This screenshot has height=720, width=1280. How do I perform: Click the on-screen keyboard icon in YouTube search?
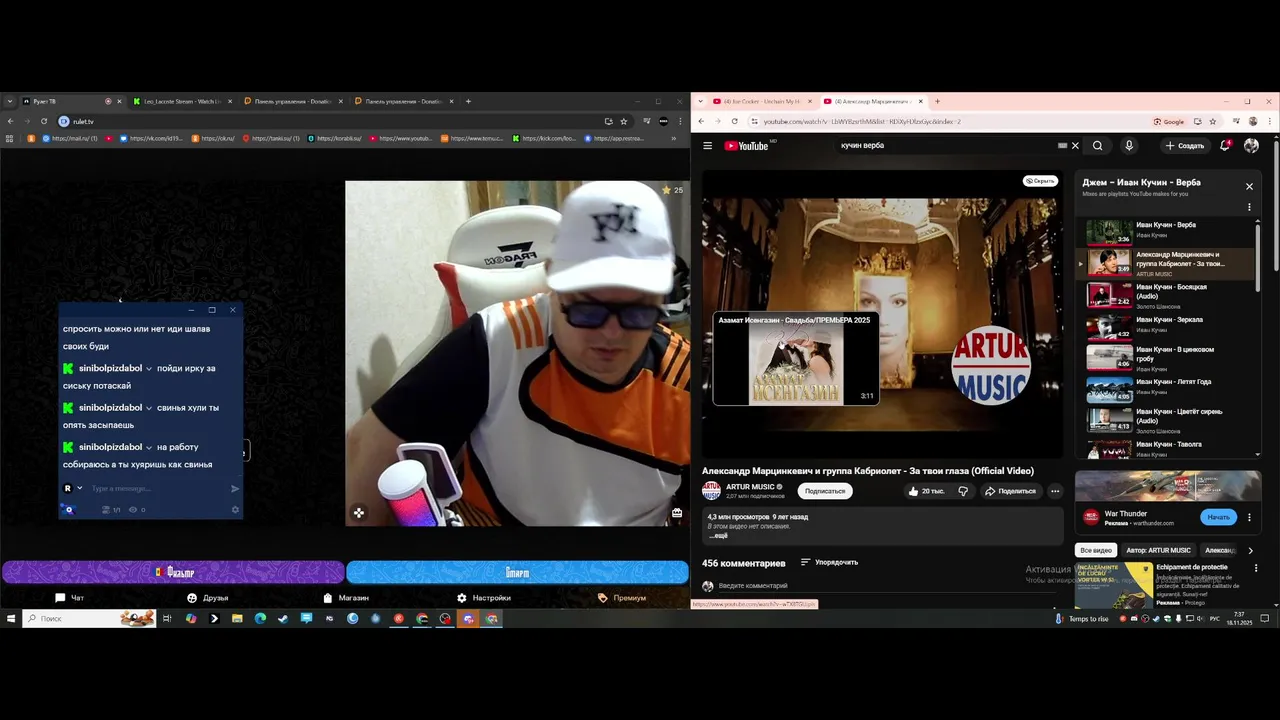pos(1062,146)
